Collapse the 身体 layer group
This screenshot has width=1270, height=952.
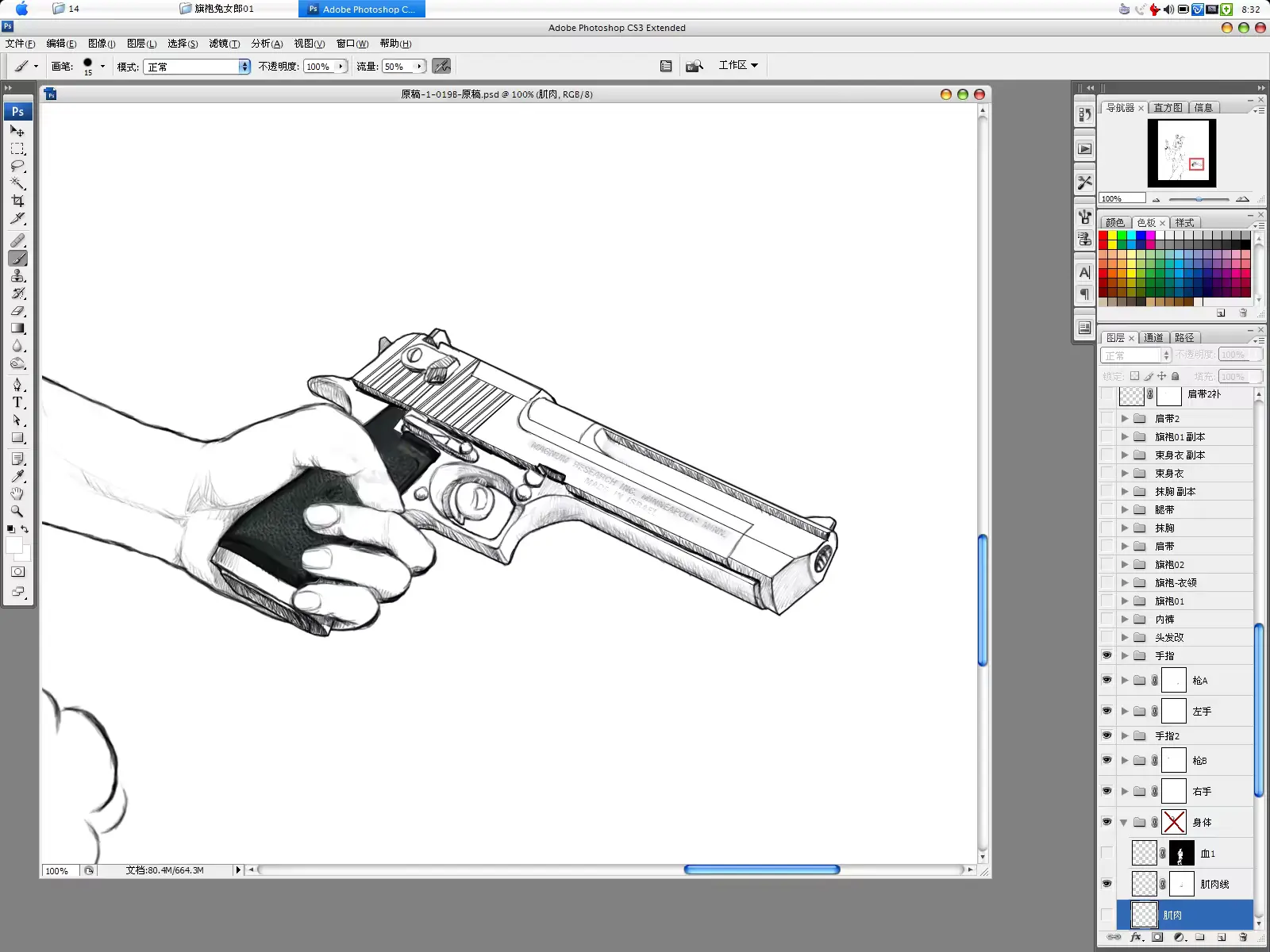[x=1124, y=823]
